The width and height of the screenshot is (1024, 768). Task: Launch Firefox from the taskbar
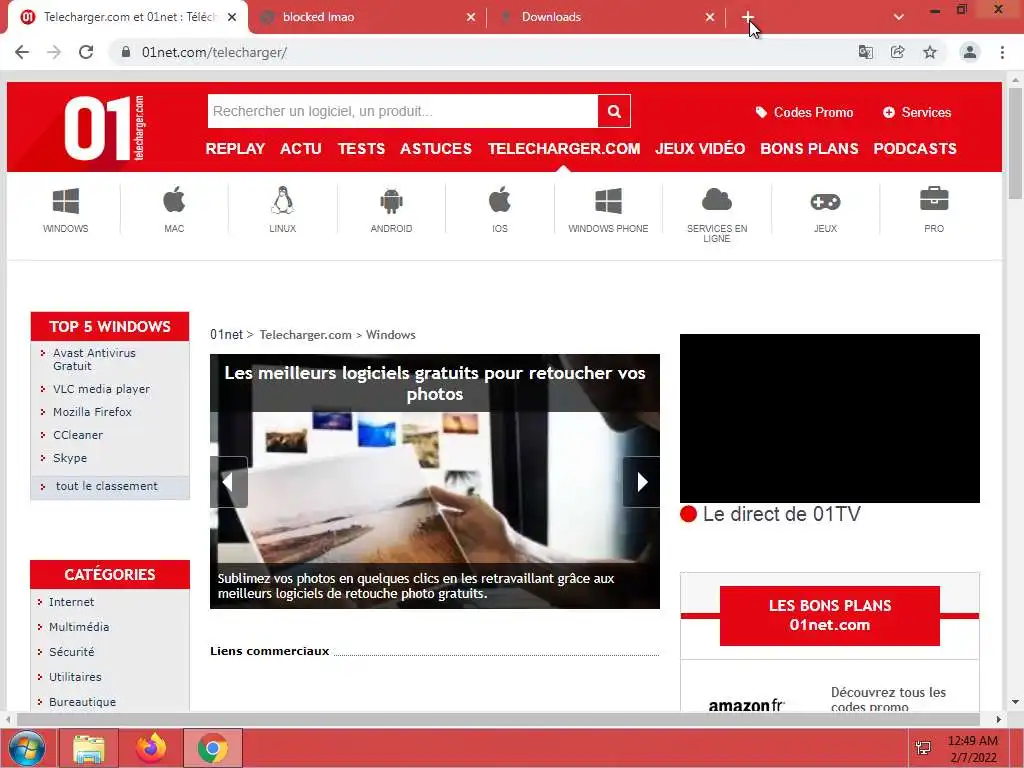coord(151,748)
